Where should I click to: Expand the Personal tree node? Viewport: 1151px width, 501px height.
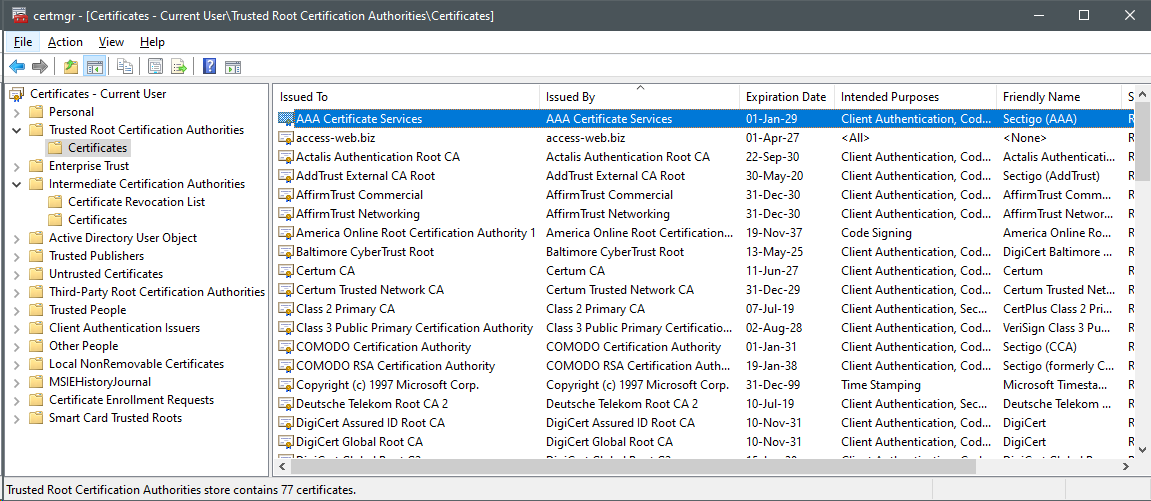(17, 112)
